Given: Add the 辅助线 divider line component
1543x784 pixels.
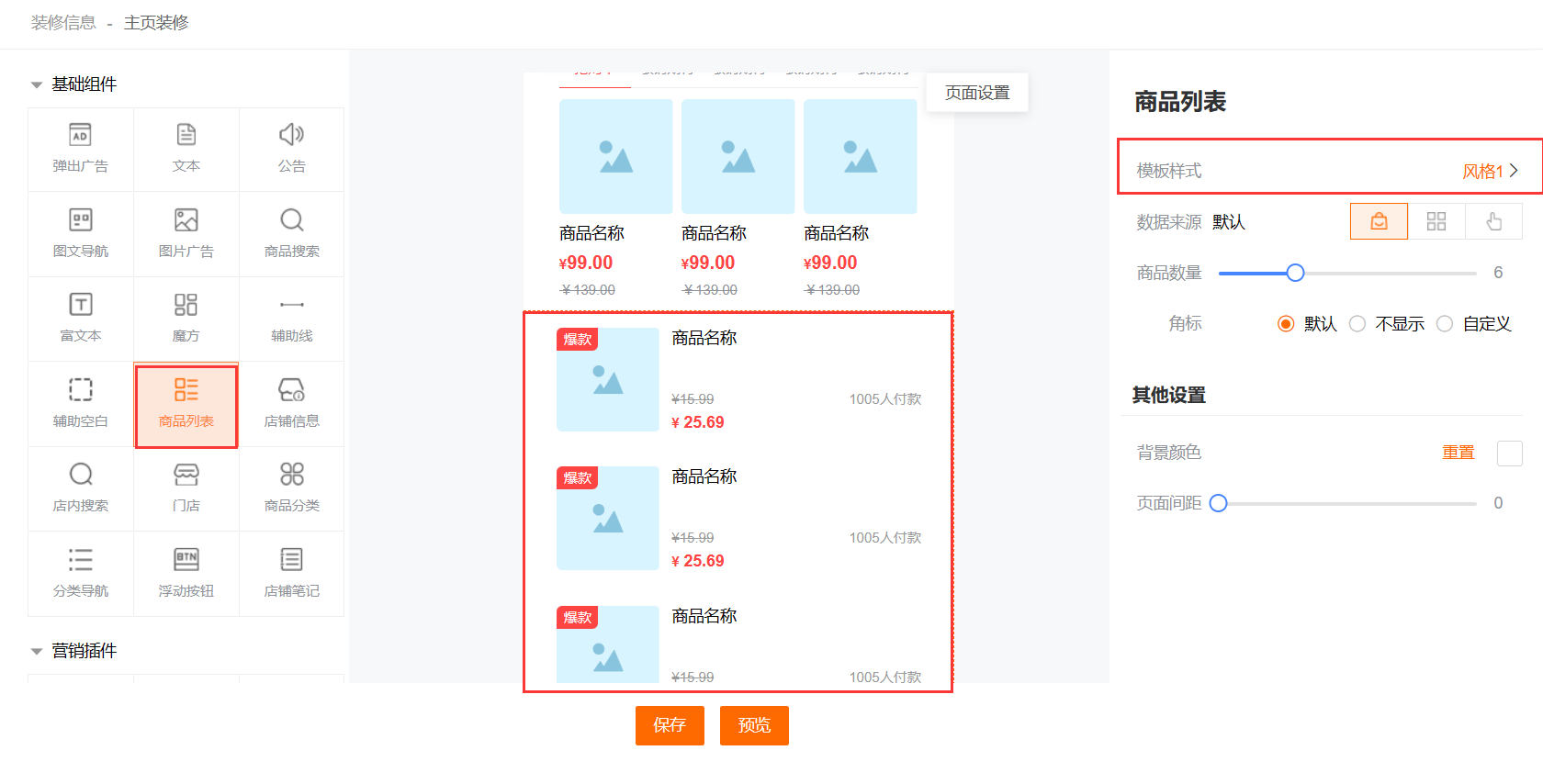Looking at the screenshot, I should tap(292, 319).
